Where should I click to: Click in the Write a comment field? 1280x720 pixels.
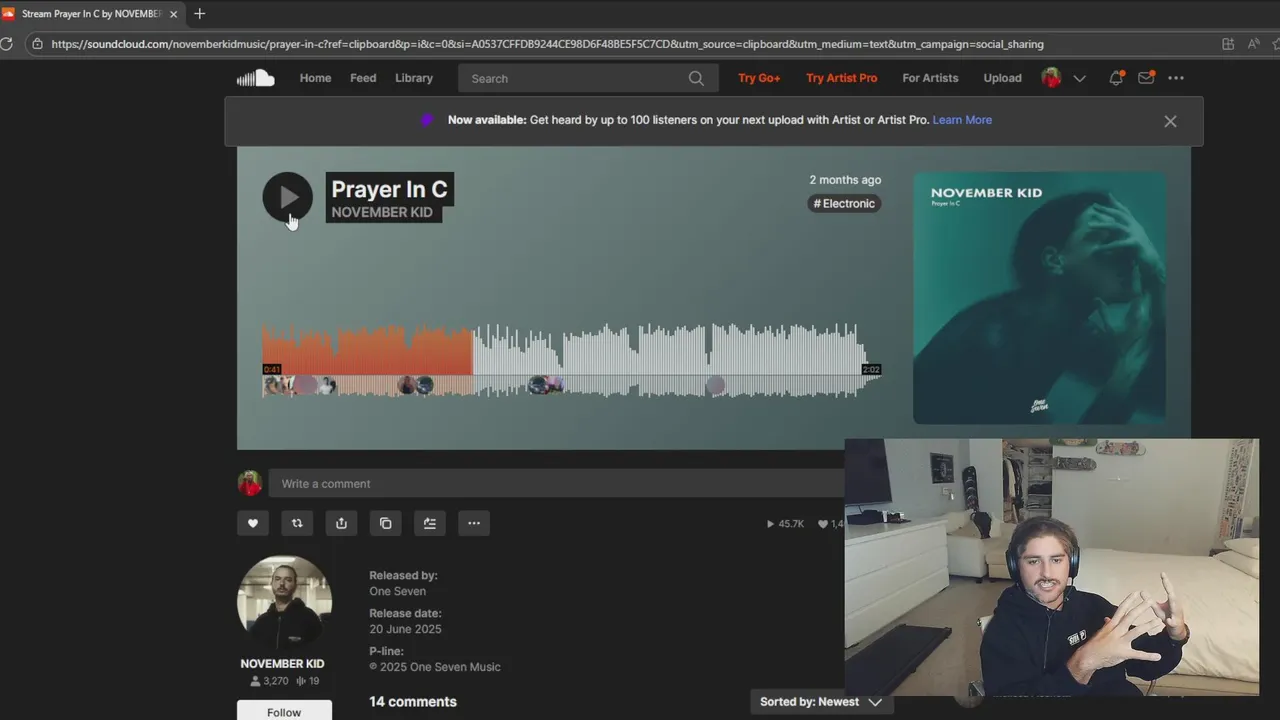(557, 484)
